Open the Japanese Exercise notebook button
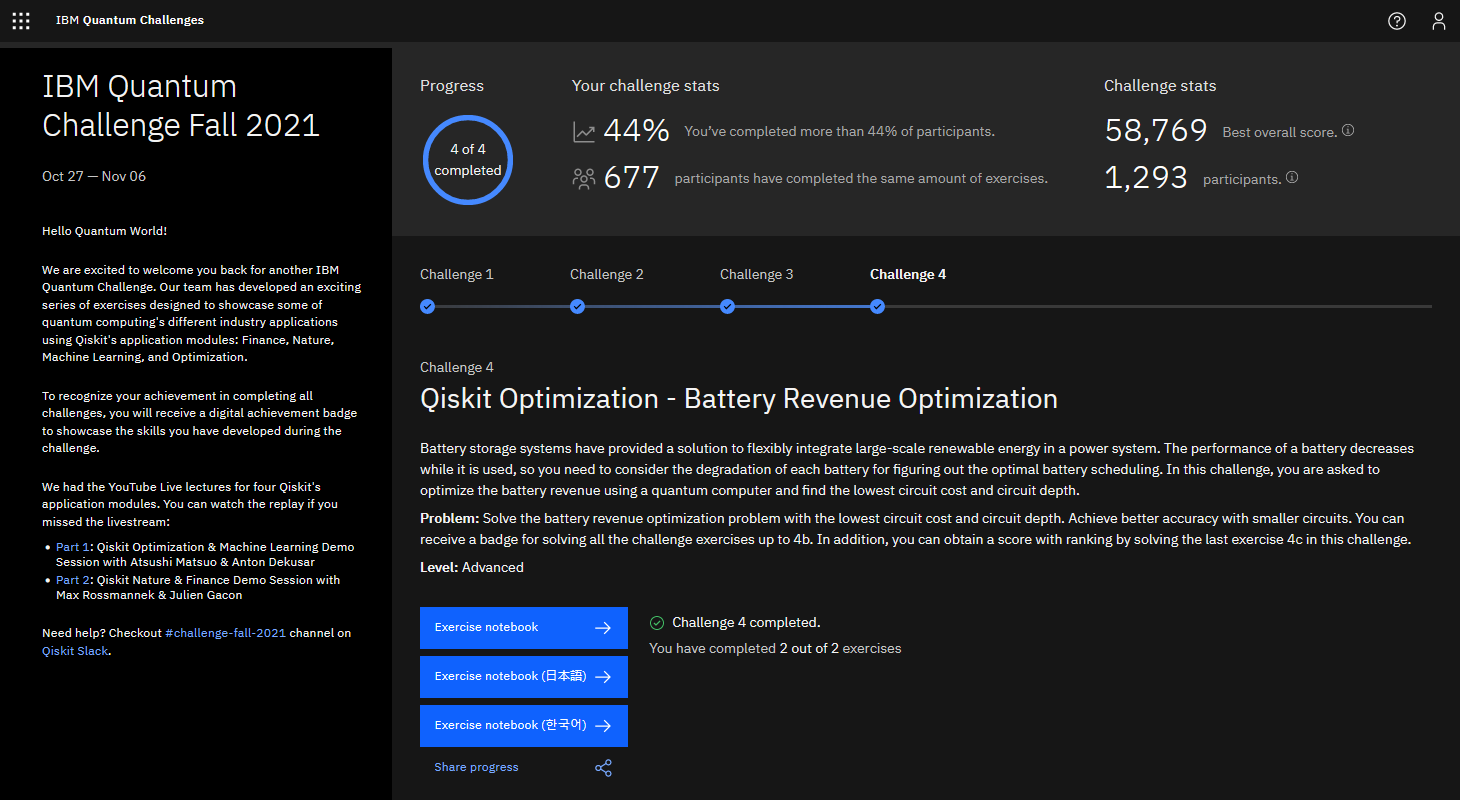Viewport: 1460px width, 800px height. pyautogui.click(x=524, y=677)
